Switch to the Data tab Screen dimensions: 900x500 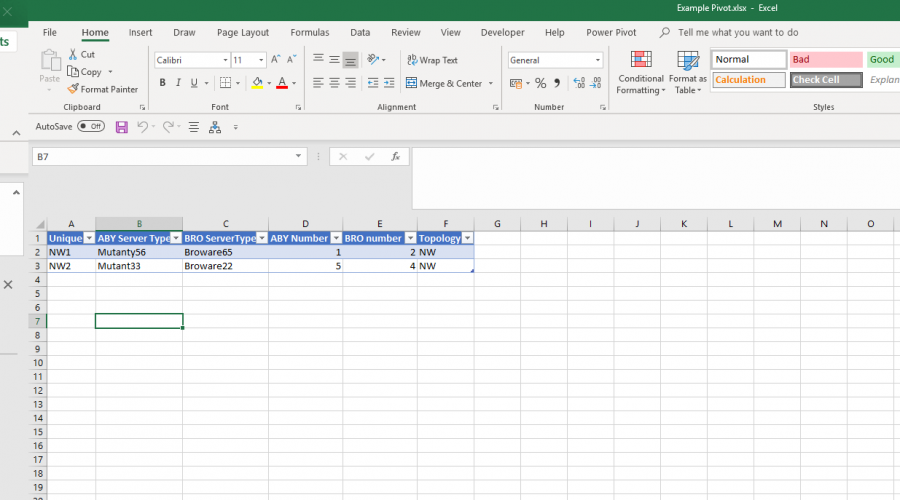360,33
